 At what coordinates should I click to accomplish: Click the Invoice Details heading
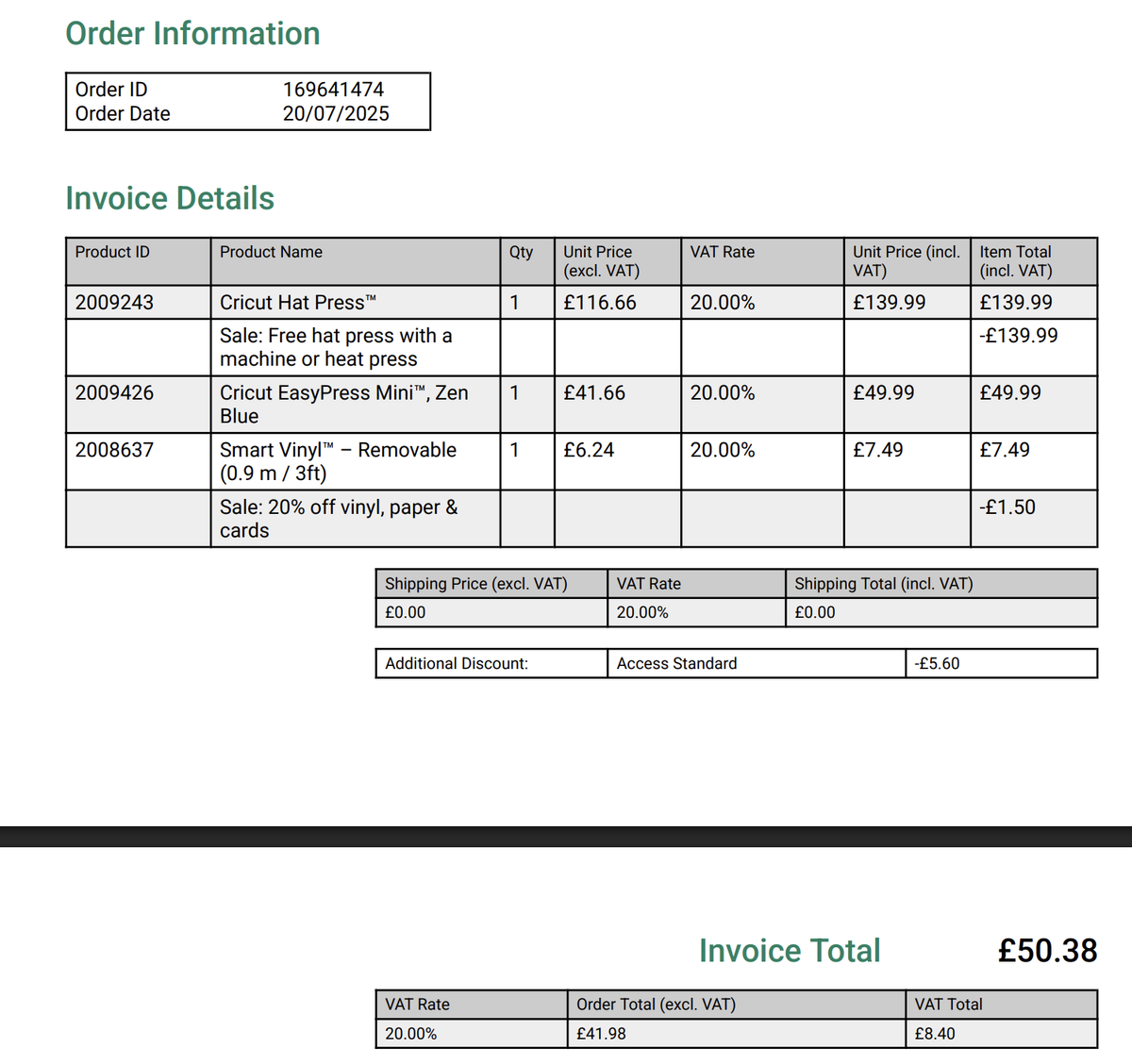170,199
